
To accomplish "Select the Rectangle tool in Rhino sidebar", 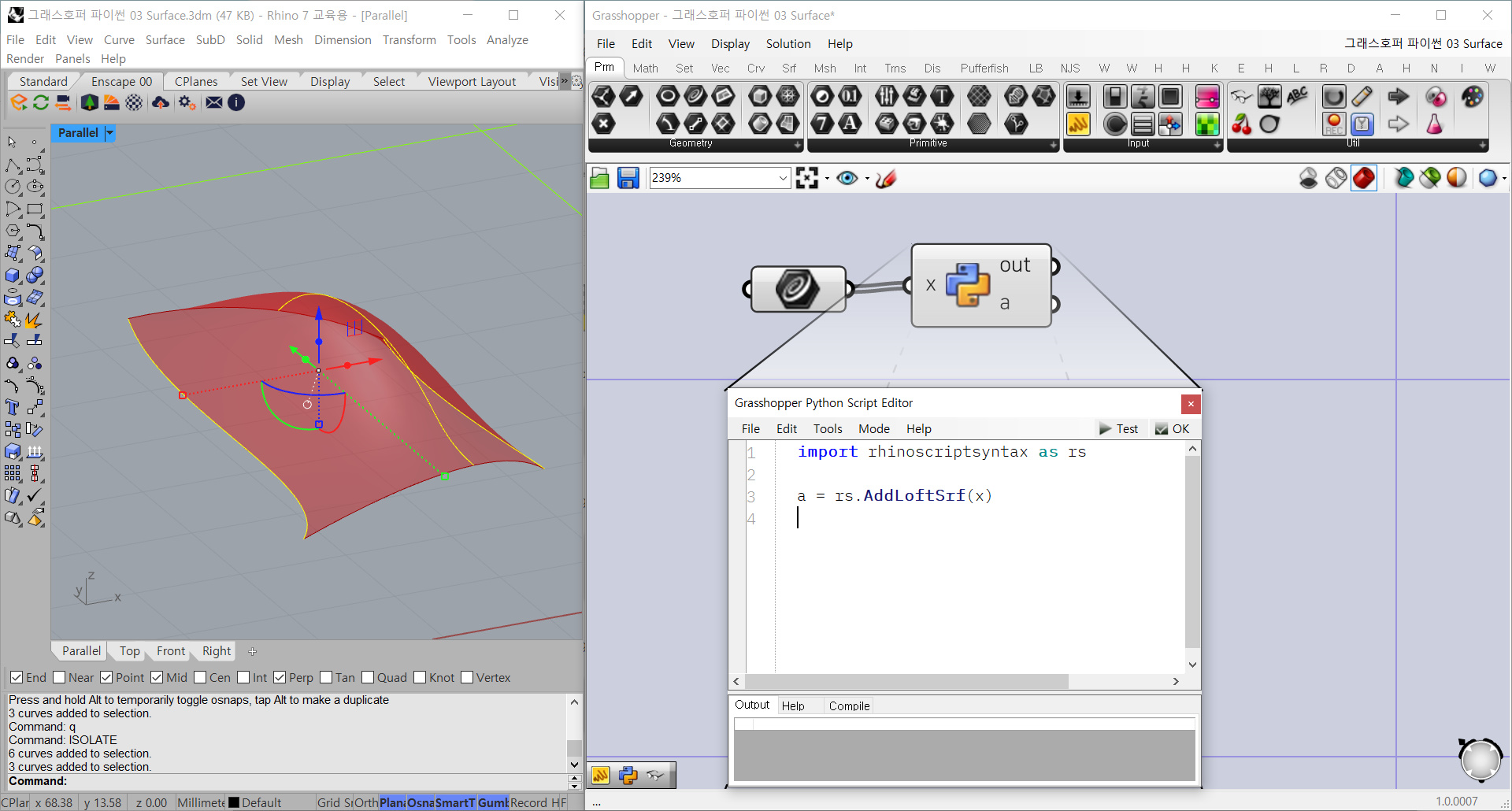I will [35, 209].
